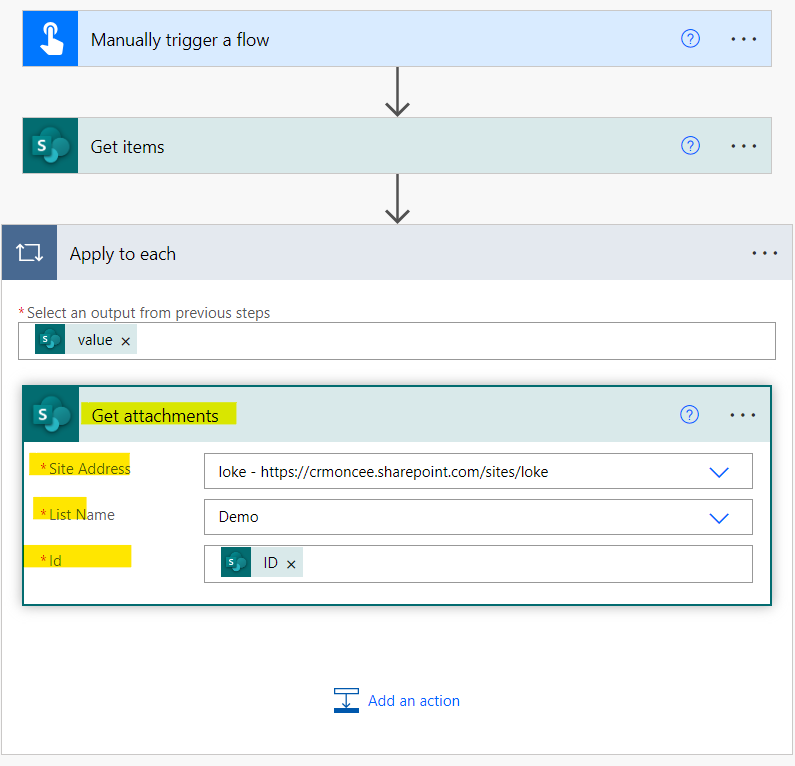Open help for Get attachments action
The height and width of the screenshot is (766, 795).
coord(689,415)
